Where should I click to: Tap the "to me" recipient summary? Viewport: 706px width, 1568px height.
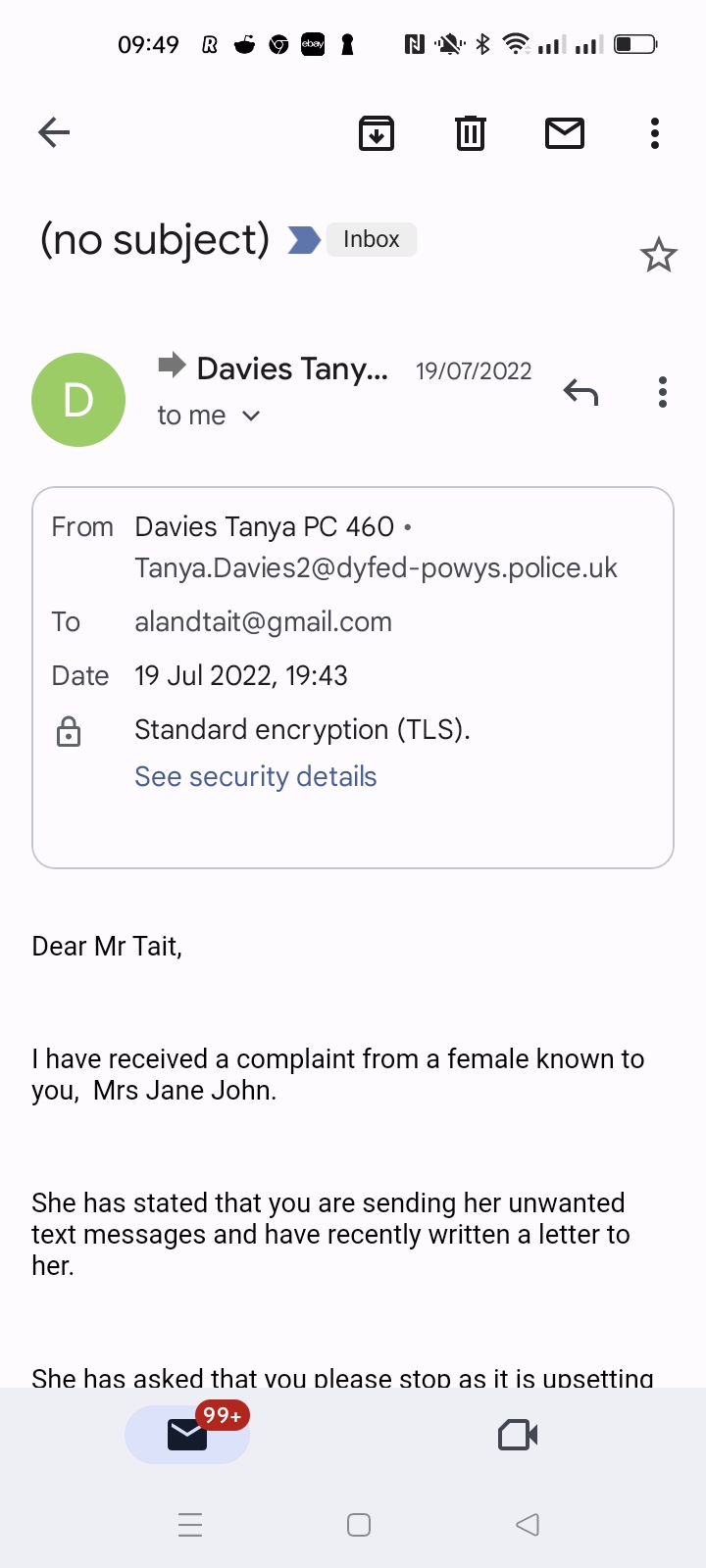click(x=192, y=416)
